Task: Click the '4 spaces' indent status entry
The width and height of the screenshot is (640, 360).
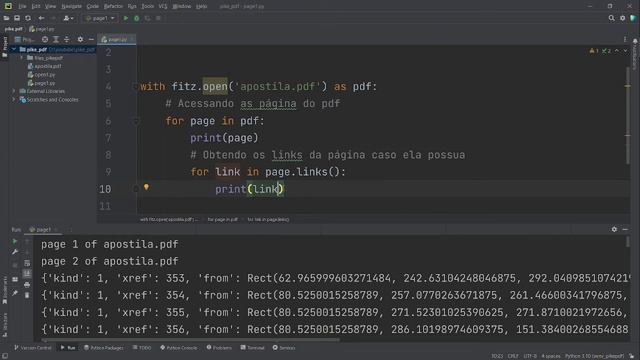Action: [551, 356]
